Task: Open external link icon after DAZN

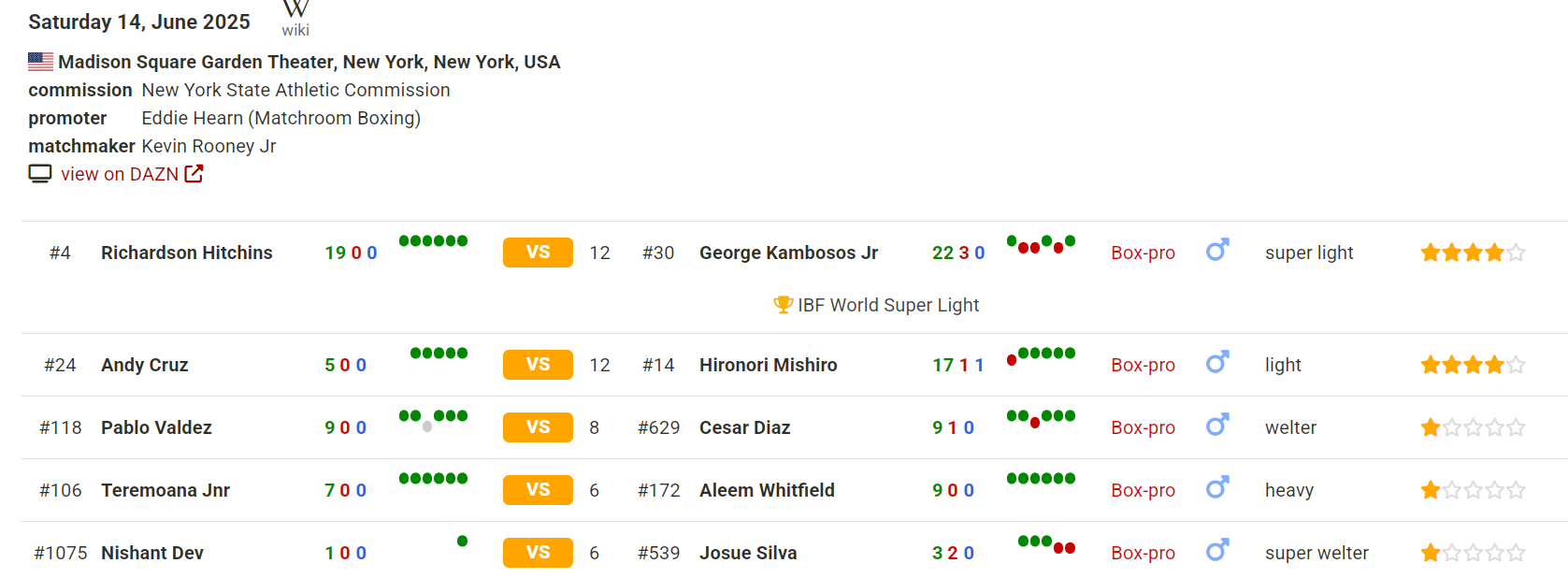Action: point(194,174)
